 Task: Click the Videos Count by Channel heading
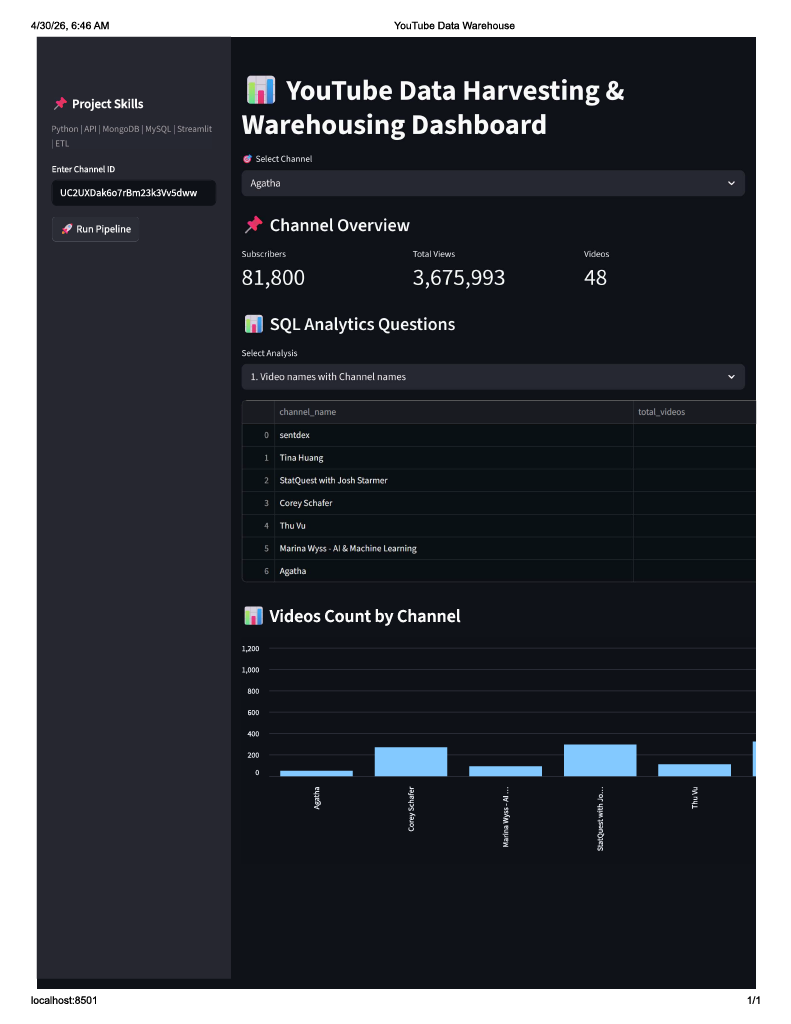364,616
